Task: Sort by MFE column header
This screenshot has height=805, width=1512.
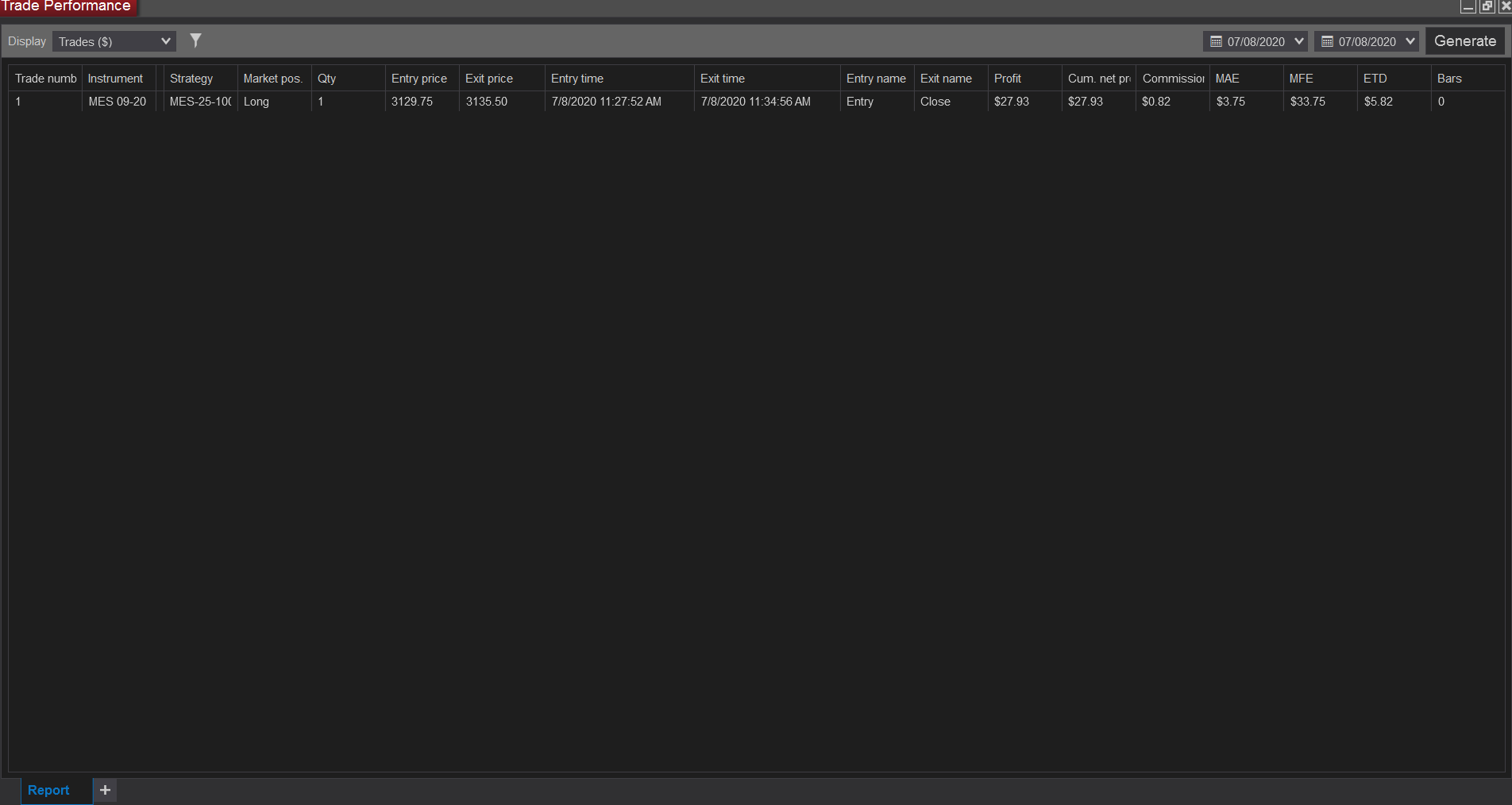Action: click(1321, 79)
